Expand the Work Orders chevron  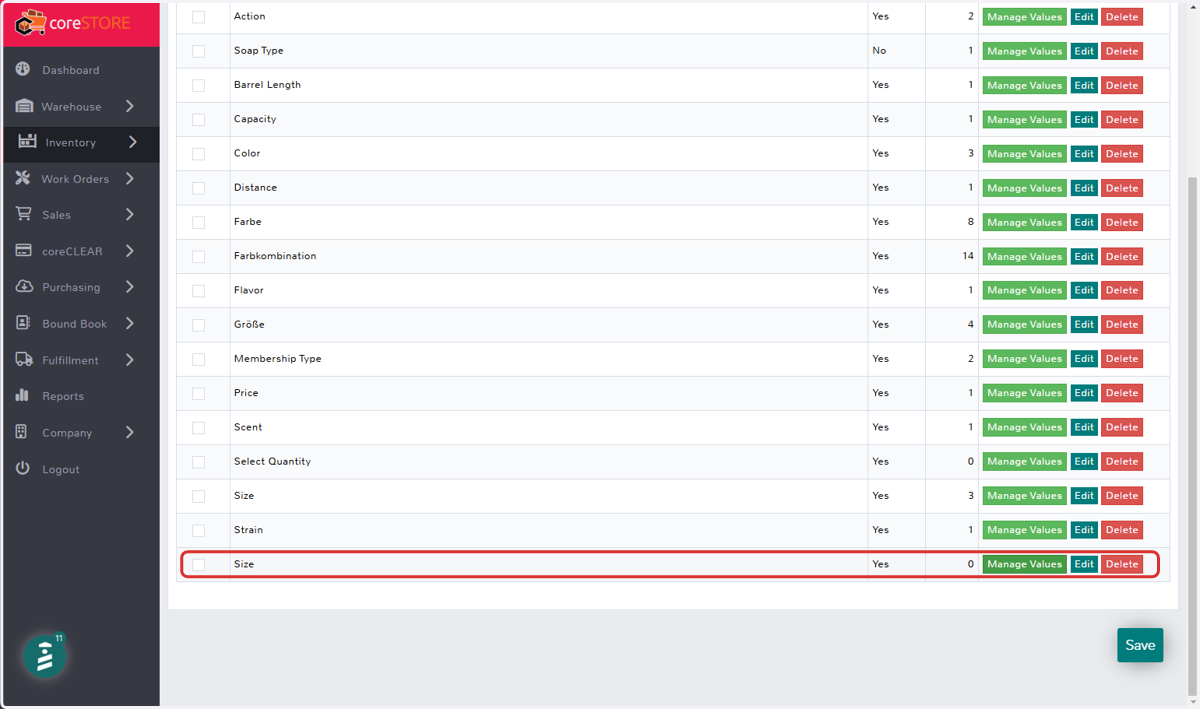130,179
